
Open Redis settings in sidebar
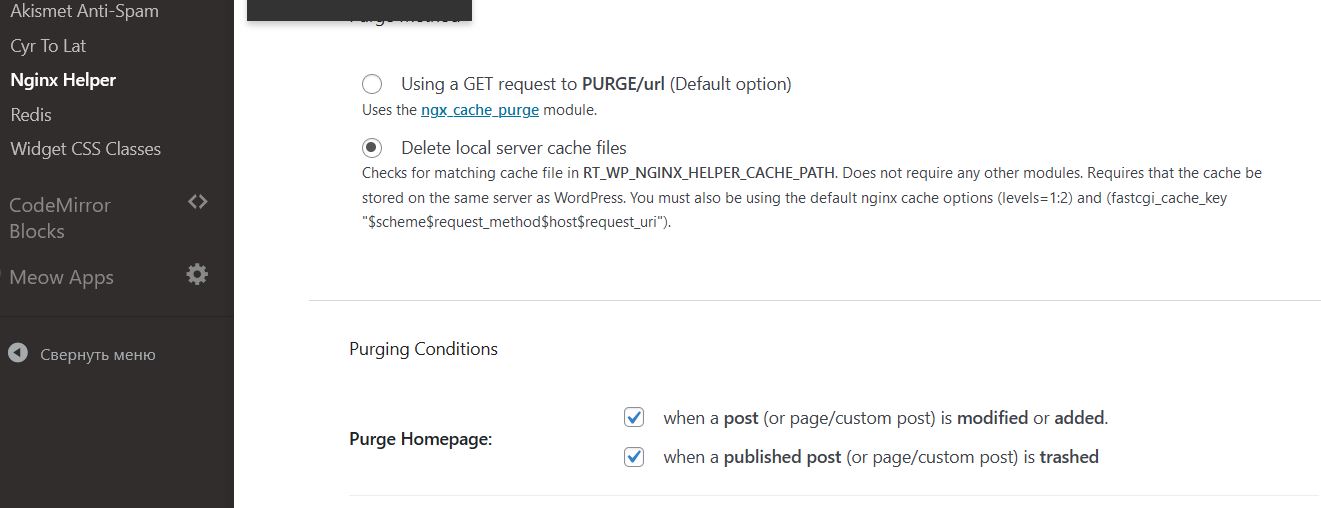[x=31, y=114]
